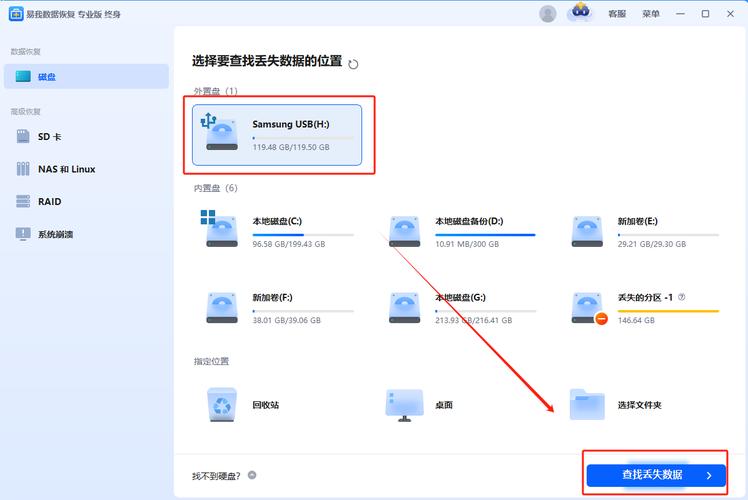Viewport: 748px width, 500px height.
Task: Click the 丢失的分区 -1 name text
Action: (645, 298)
